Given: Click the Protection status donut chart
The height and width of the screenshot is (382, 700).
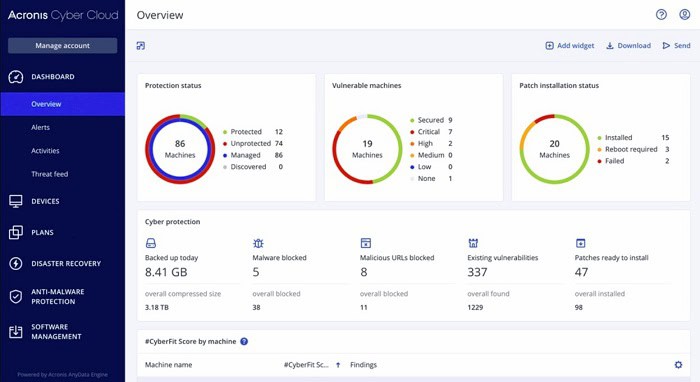Looking at the screenshot, I should pyautogui.click(x=180, y=149).
